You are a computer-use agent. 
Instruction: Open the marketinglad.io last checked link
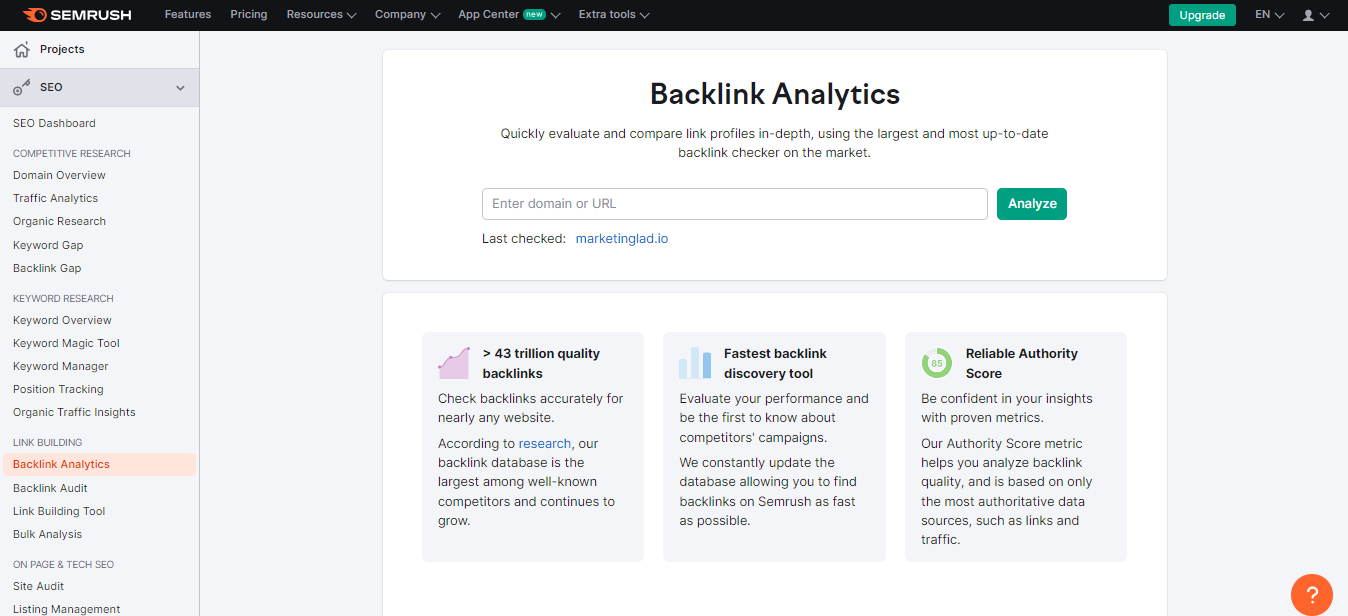622,239
